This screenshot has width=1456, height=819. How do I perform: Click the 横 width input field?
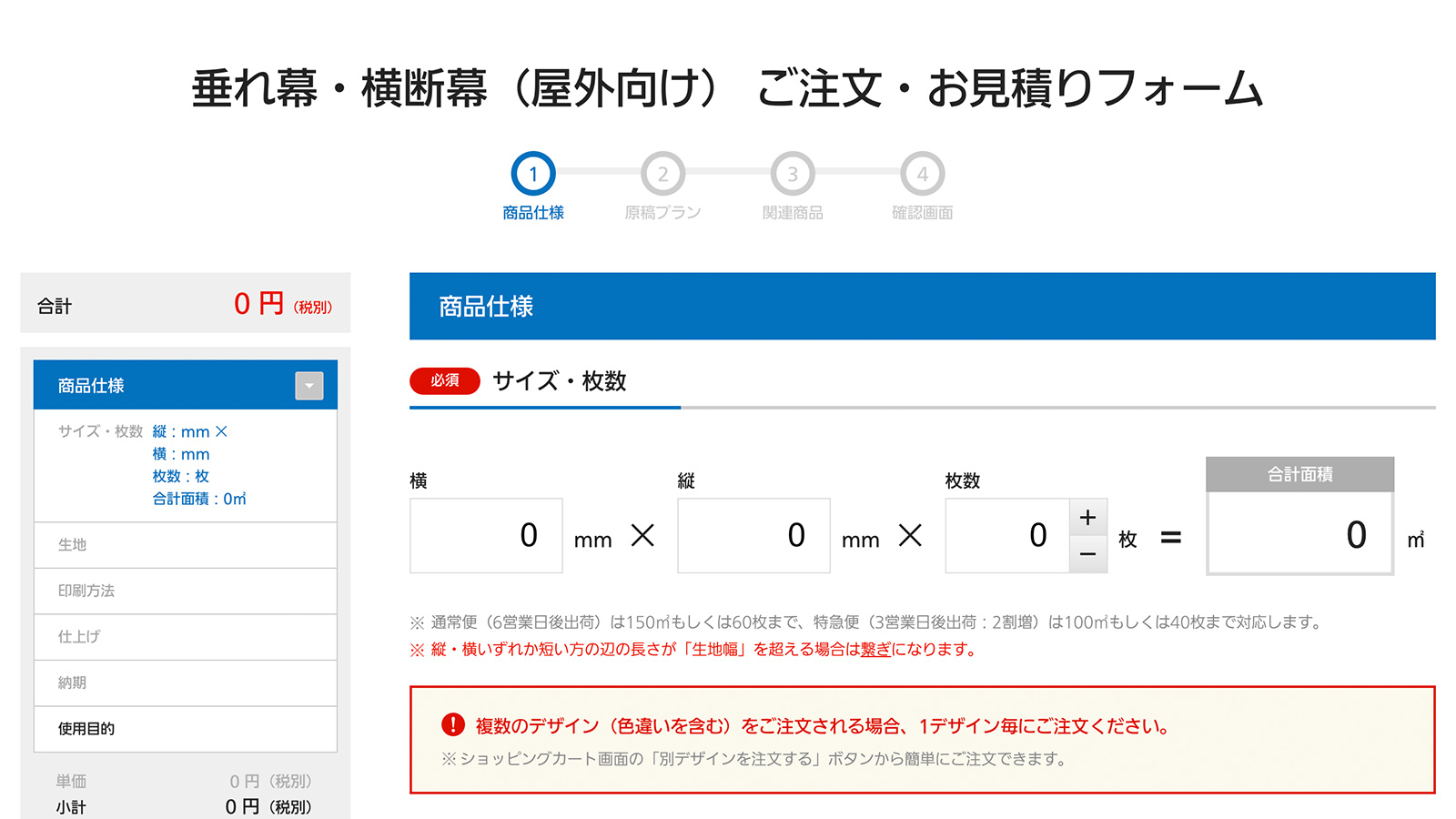coord(486,535)
